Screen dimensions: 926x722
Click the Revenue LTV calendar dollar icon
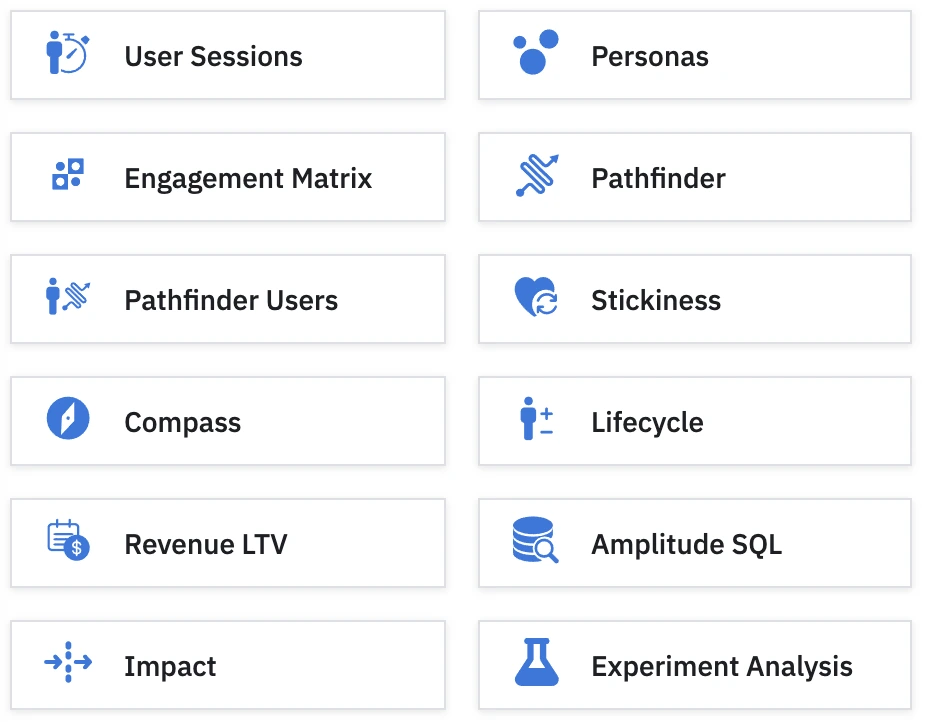(x=67, y=541)
